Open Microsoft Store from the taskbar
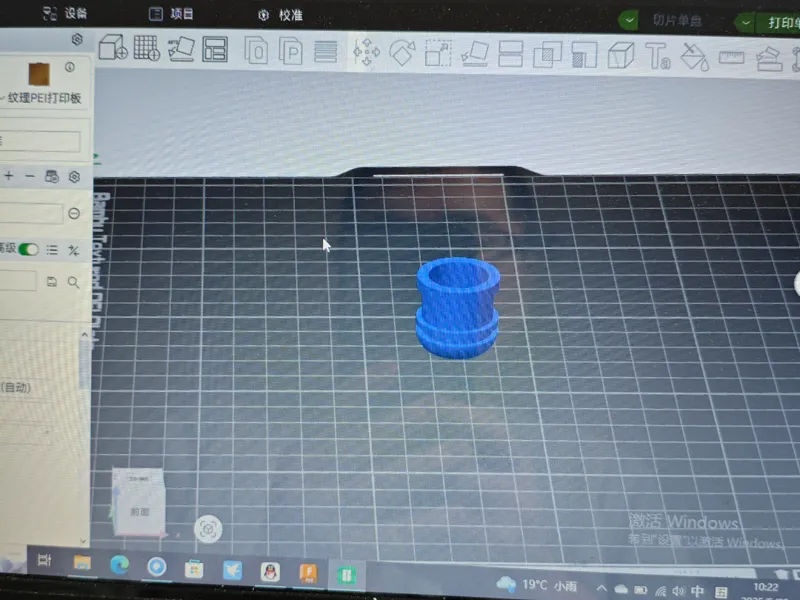The height and width of the screenshot is (600, 800). click(x=194, y=568)
